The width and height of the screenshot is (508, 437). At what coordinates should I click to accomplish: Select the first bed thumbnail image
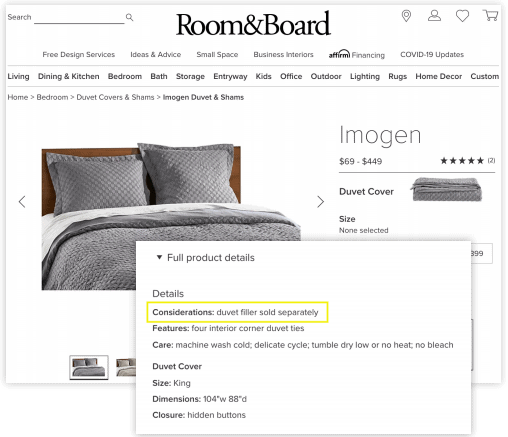tap(89, 367)
